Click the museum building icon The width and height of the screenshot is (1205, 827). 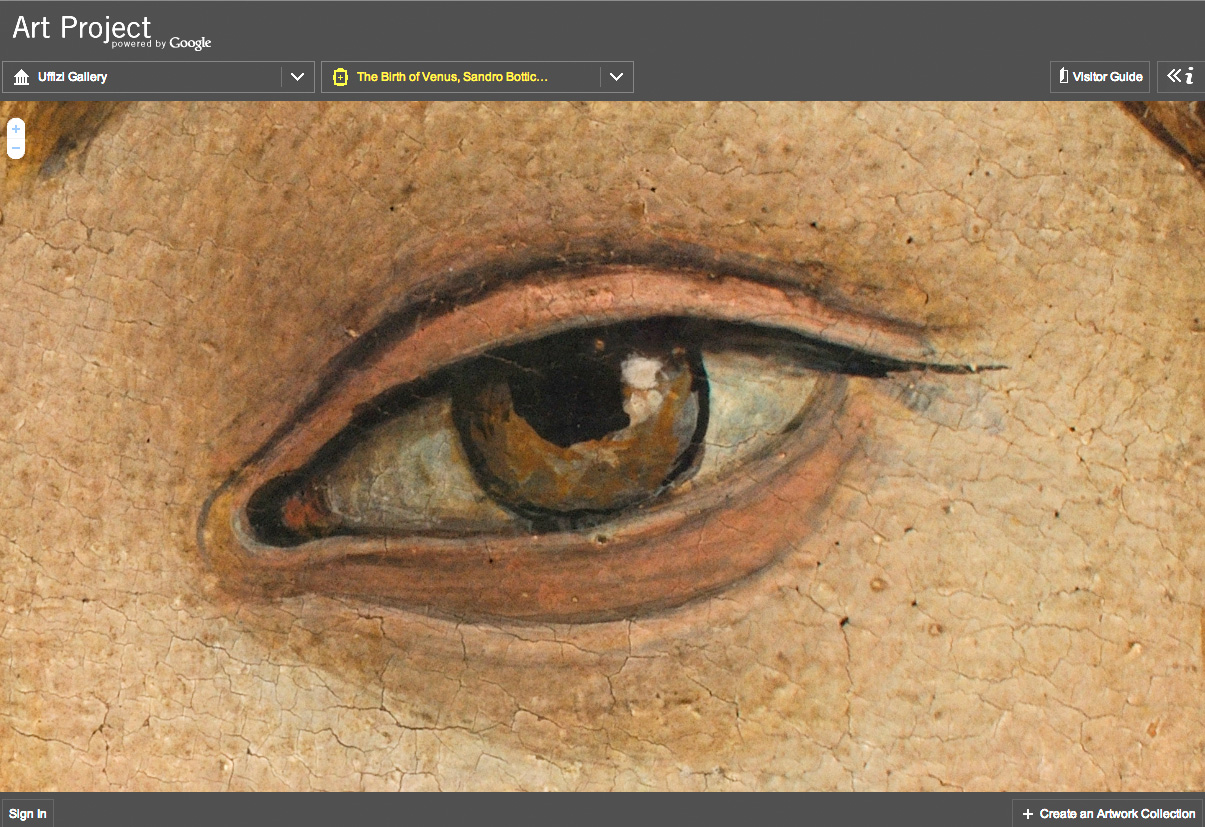tap(22, 77)
